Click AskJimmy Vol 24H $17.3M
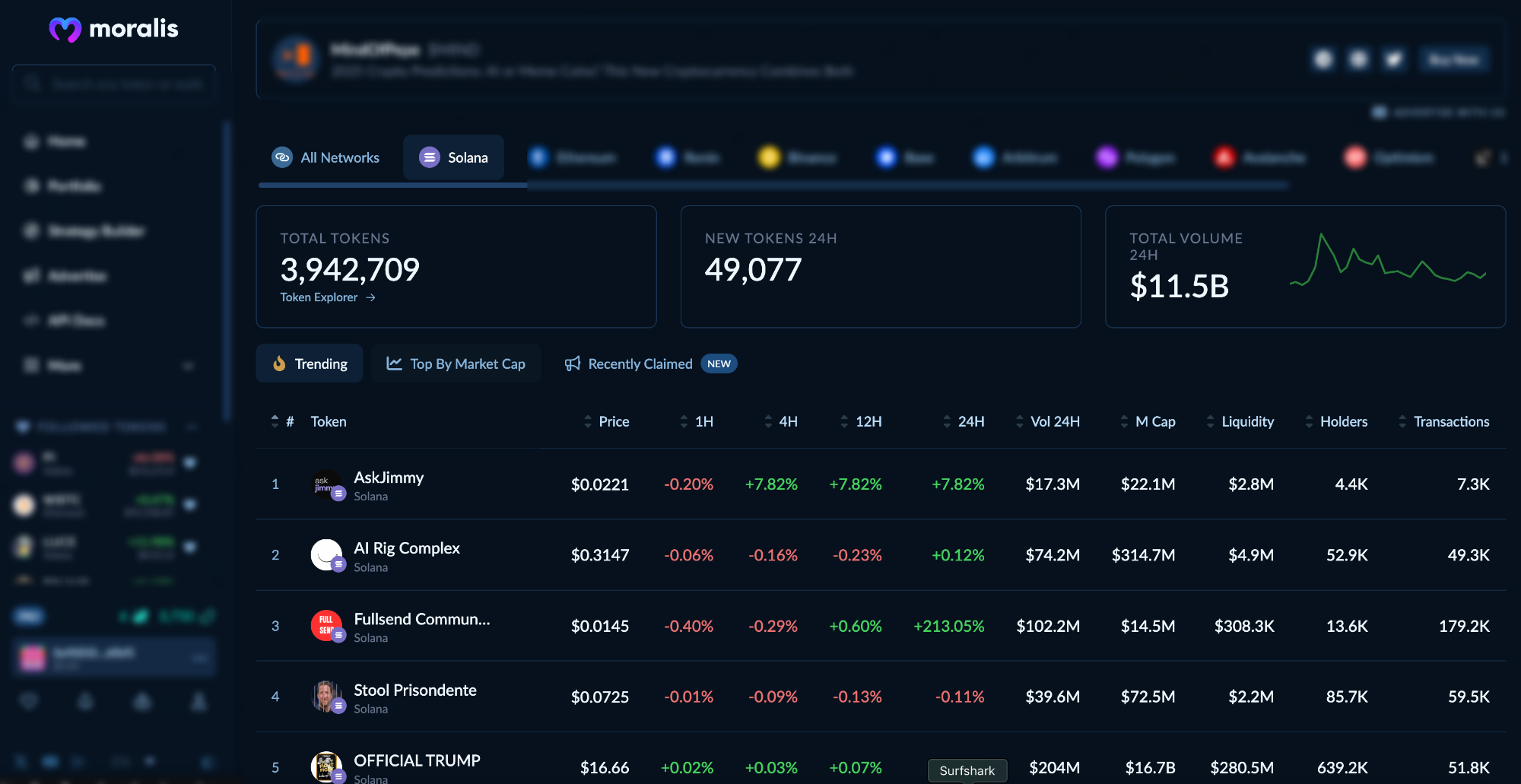Image resolution: width=1521 pixels, height=784 pixels. pos(1053,484)
